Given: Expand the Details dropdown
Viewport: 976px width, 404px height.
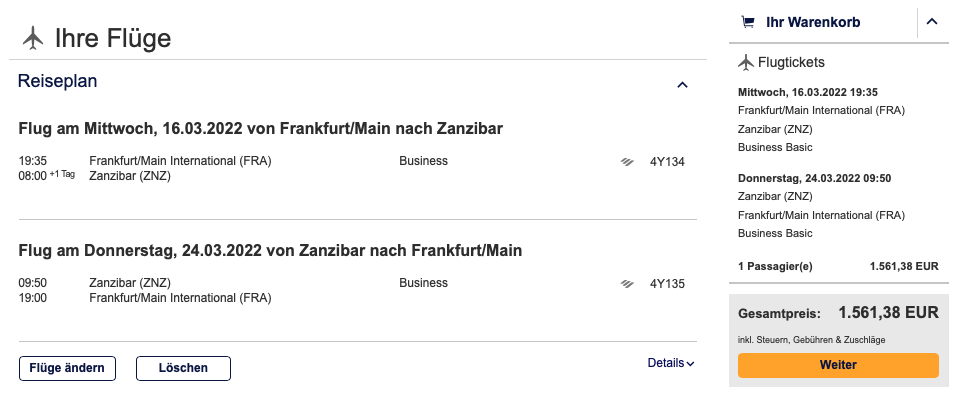Looking at the screenshot, I should [x=670, y=363].
